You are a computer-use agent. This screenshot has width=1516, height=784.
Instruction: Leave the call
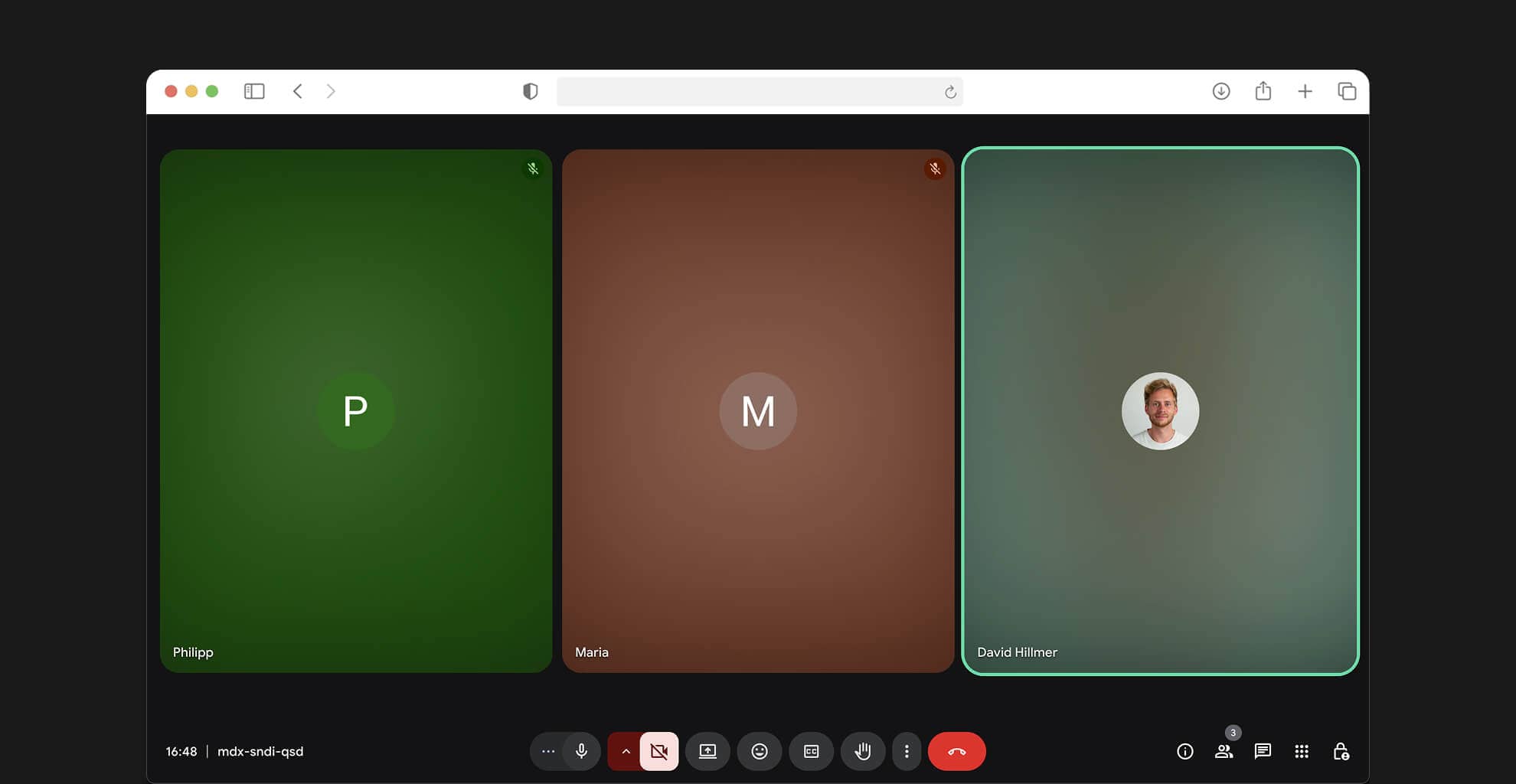pos(957,751)
